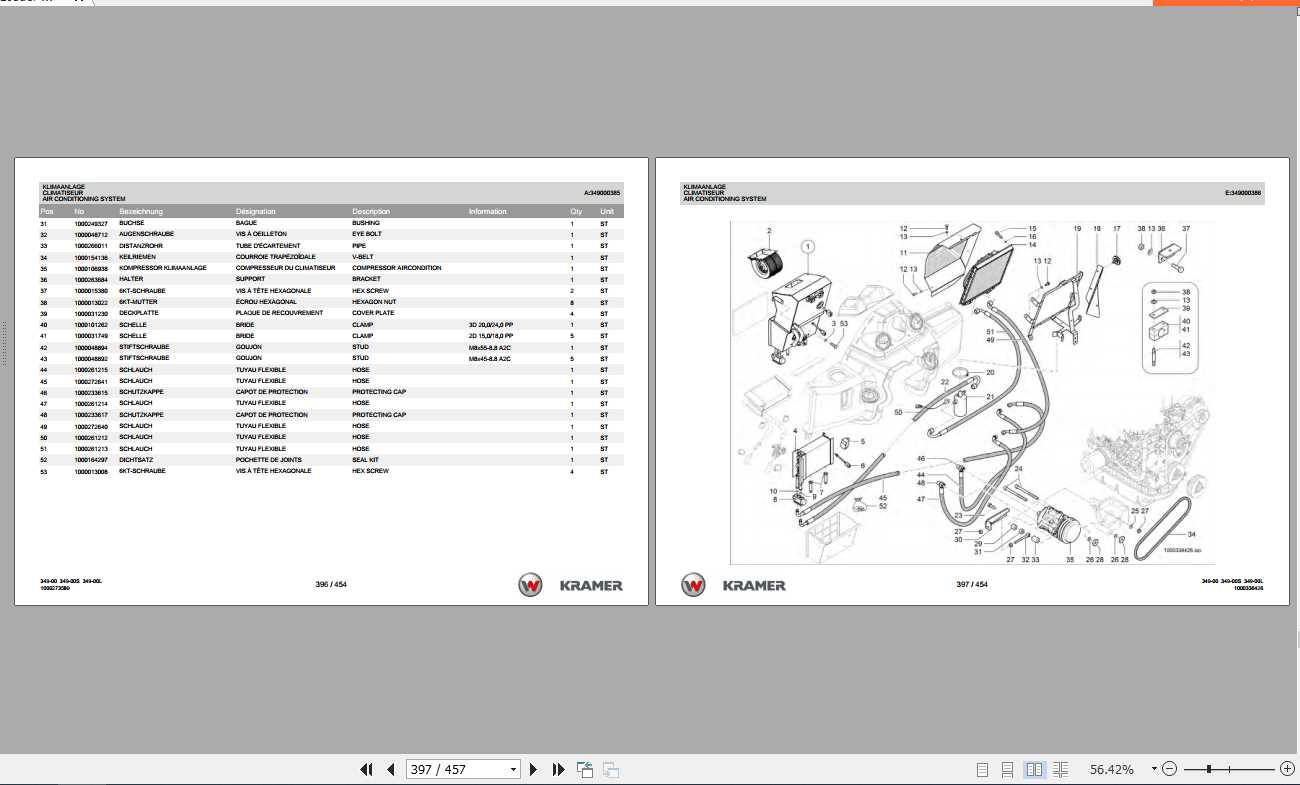
Task: Select part number 1000164297
Action: (90, 460)
